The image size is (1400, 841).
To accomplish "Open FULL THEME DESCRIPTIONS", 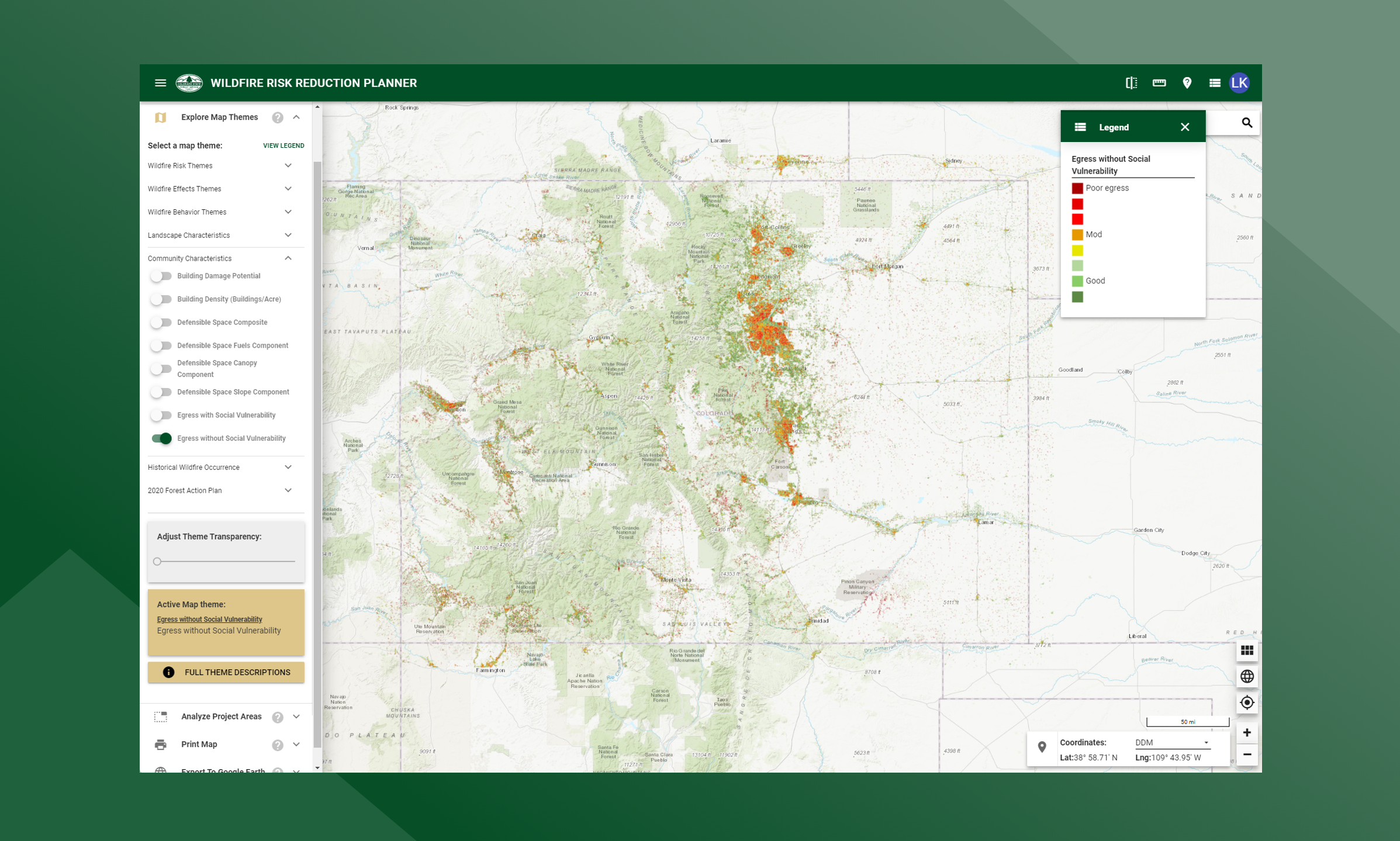I will 226,672.
